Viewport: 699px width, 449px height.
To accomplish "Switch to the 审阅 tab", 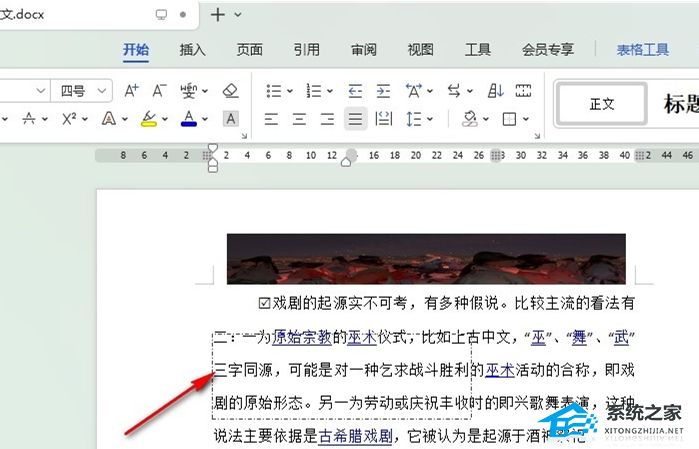I will (x=364, y=49).
